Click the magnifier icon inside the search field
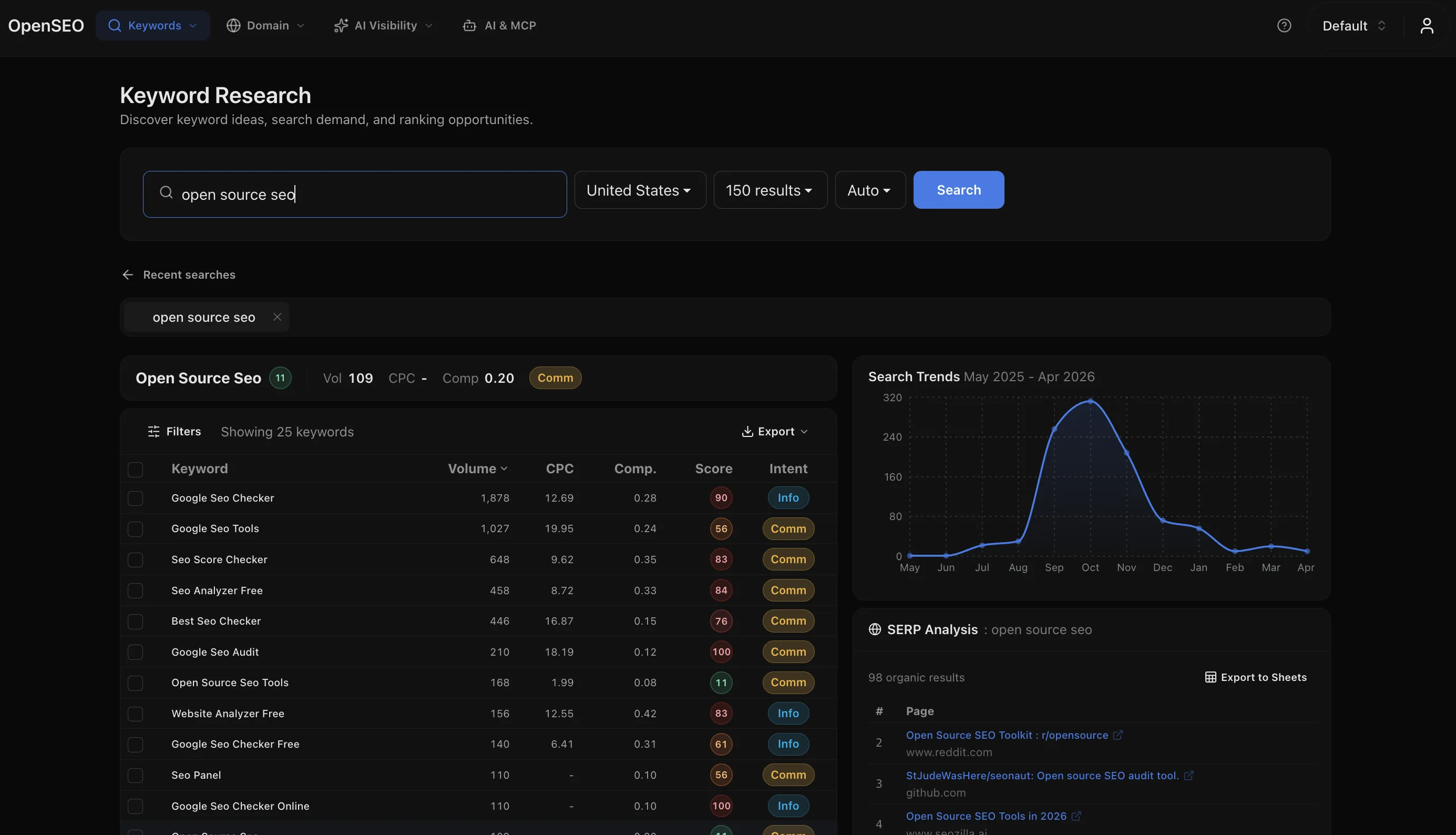The height and width of the screenshot is (835, 1456). pos(166,192)
